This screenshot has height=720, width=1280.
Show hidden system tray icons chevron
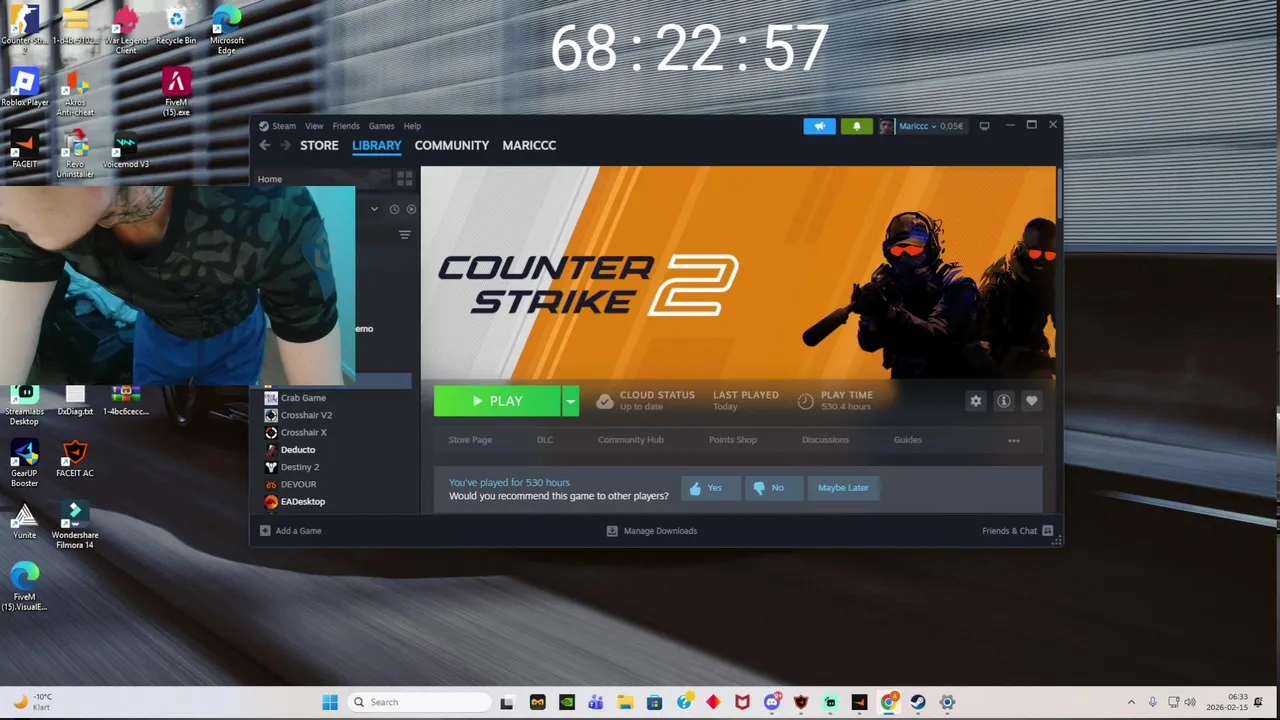(x=1131, y=702)
